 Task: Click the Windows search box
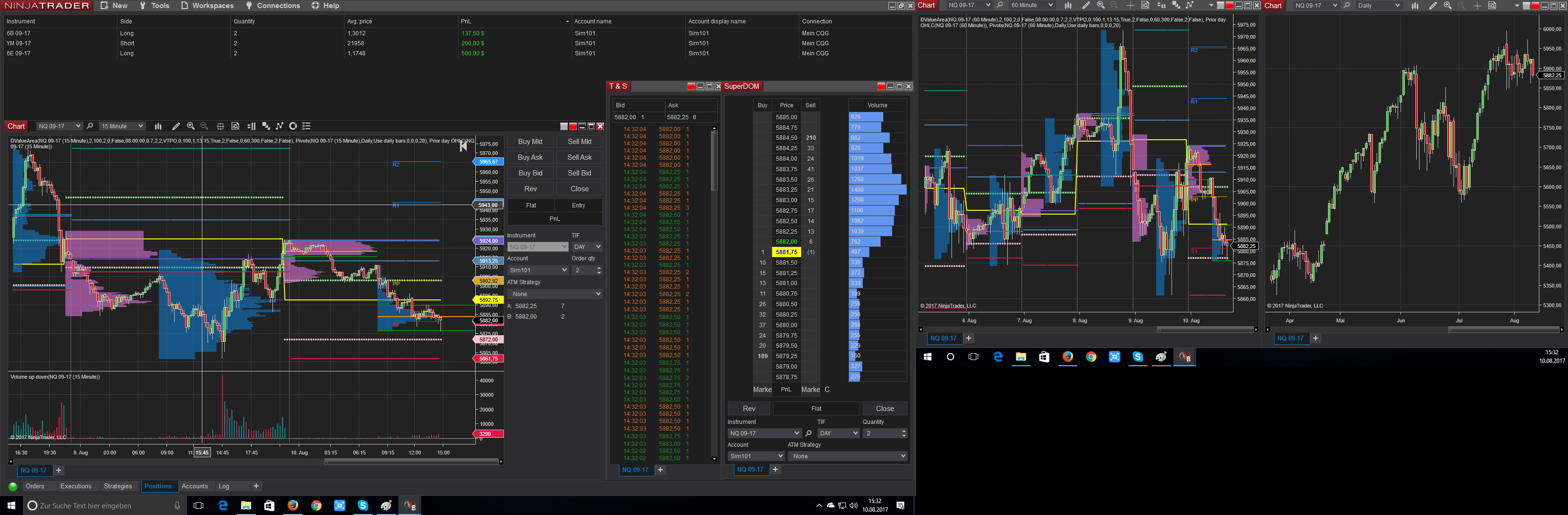104,506
